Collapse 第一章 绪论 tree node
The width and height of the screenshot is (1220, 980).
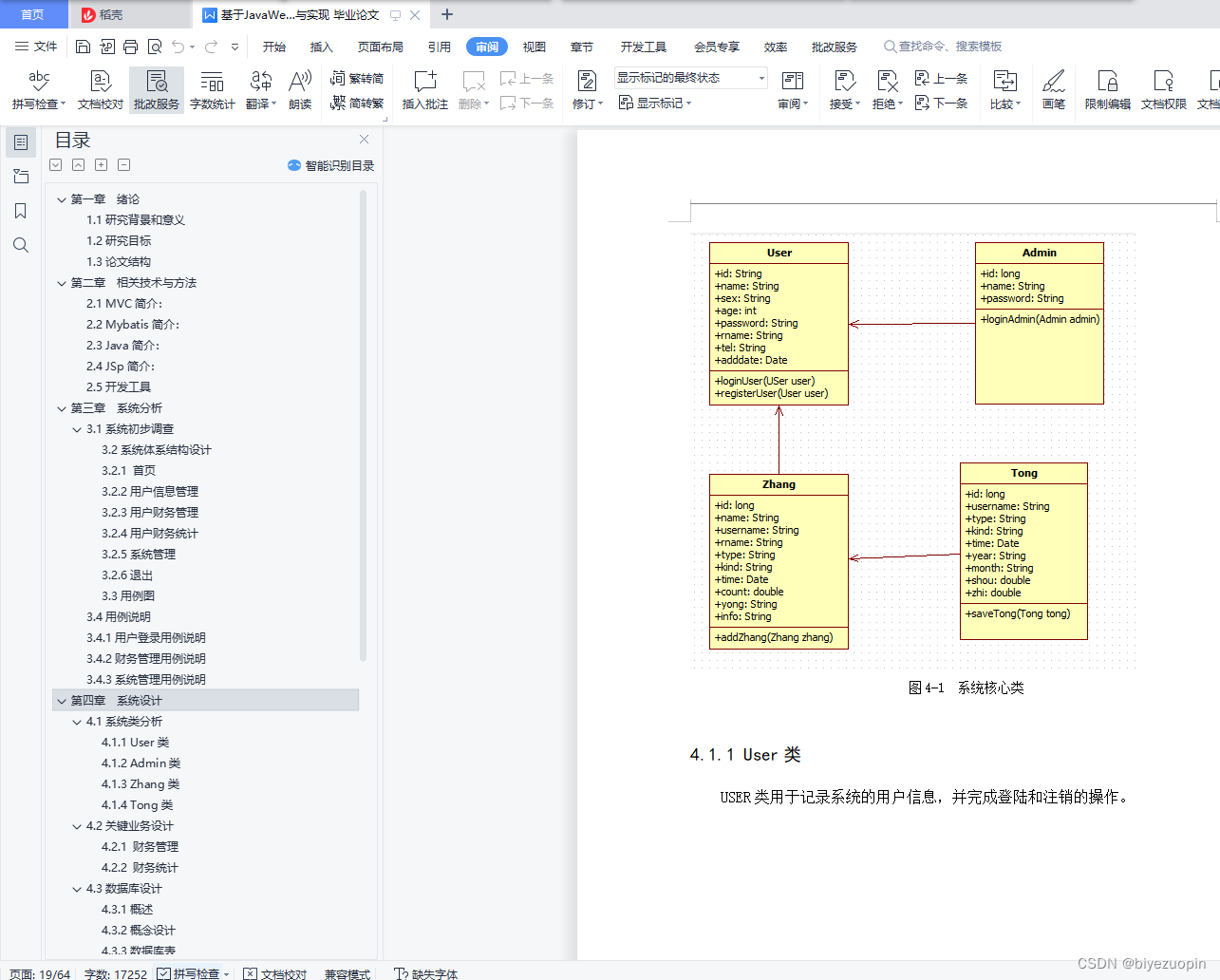pyautogui.click(x=62, y=199)
